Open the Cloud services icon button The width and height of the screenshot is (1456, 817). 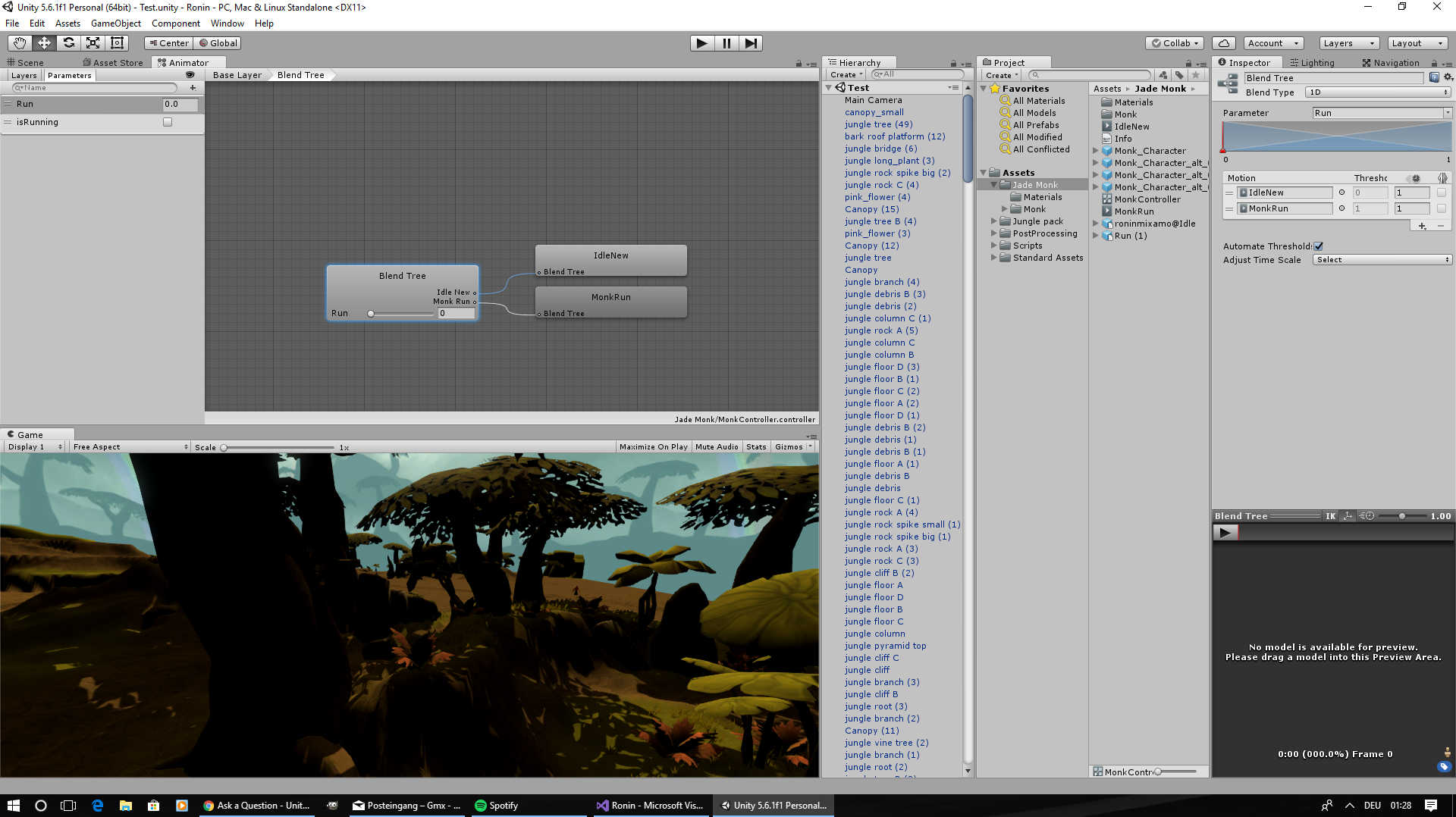1223,43
